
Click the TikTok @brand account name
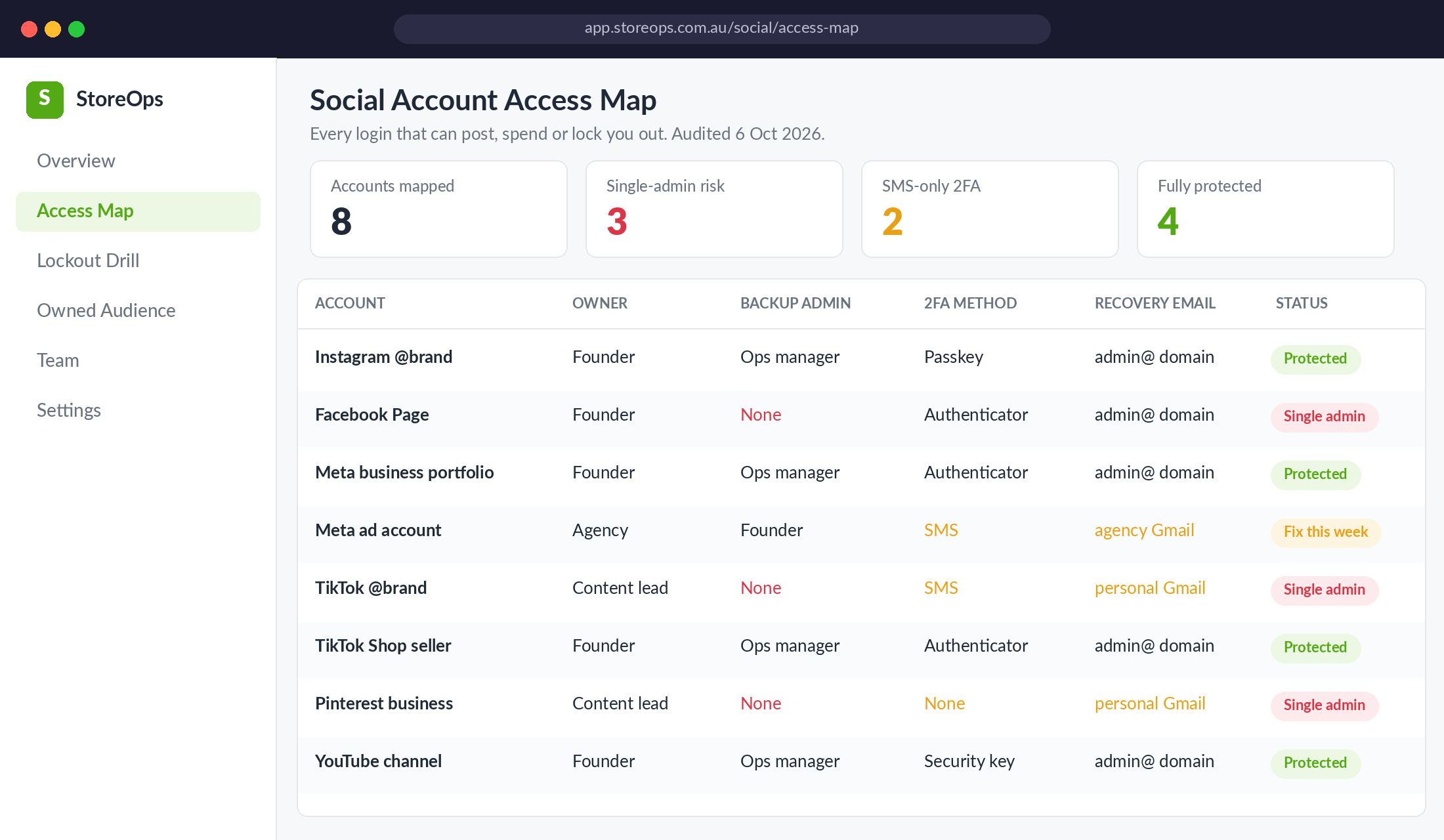tap(371, 588)
